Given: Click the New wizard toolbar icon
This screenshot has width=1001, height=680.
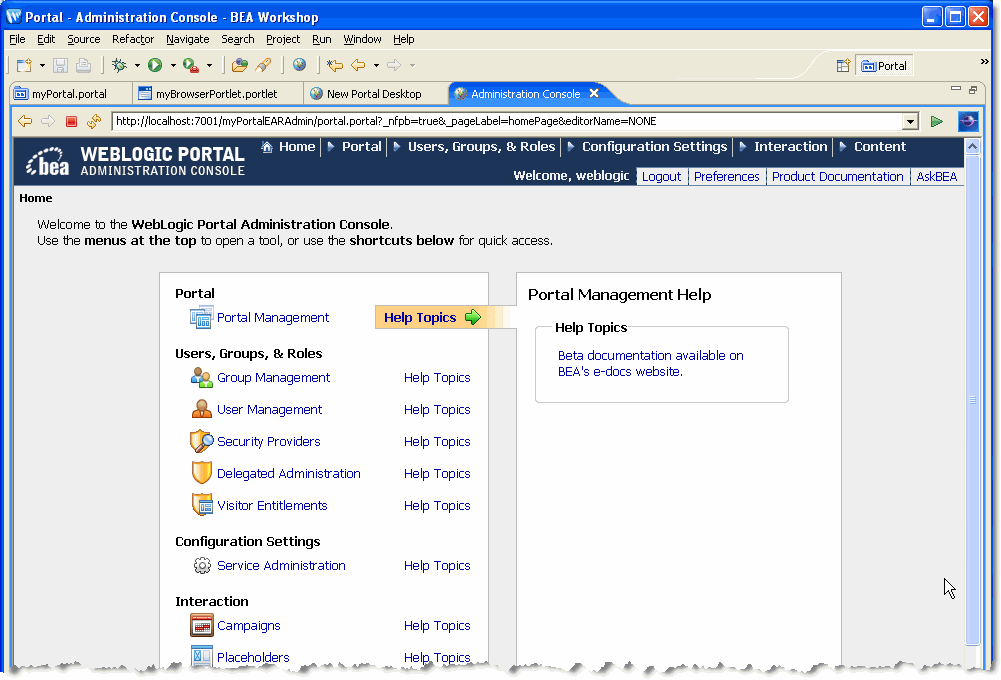Looking at the screenshot, I should [24, 65].
